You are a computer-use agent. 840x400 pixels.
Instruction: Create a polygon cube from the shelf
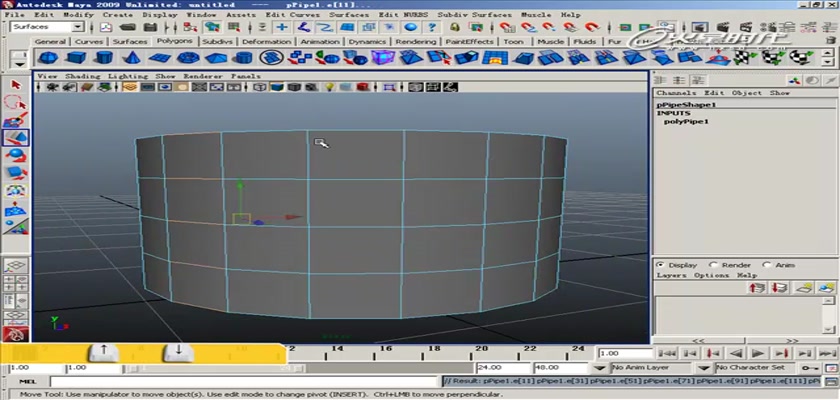click(x=76, y=57)
